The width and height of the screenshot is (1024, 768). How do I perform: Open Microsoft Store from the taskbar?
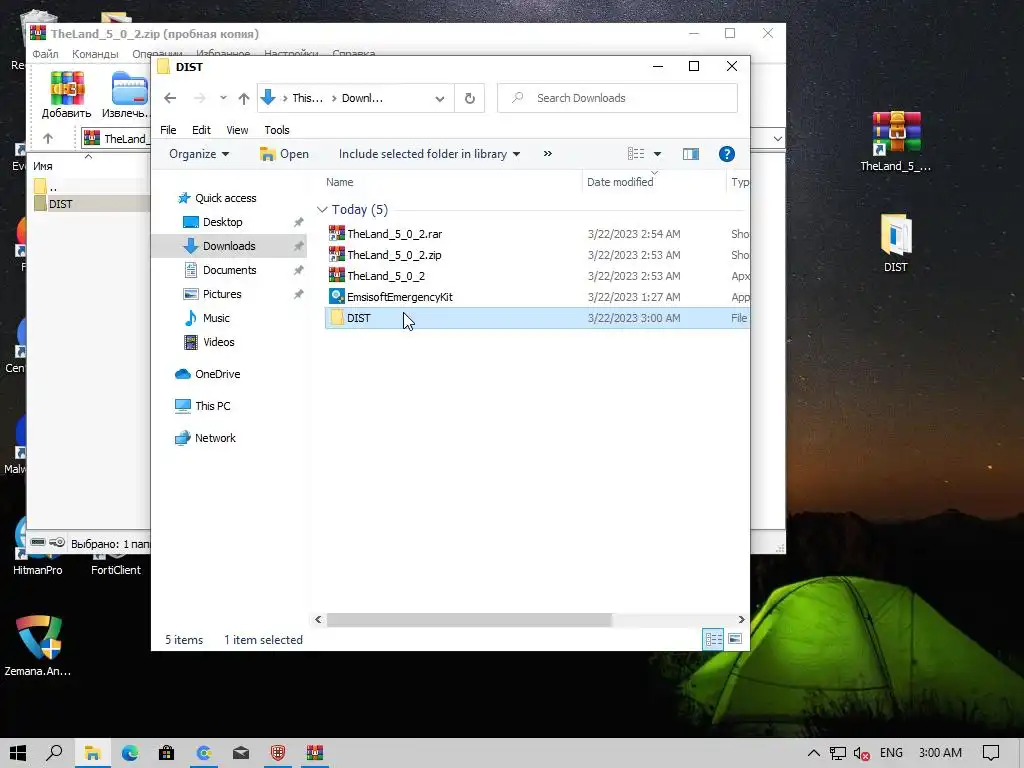click(x=167, y=753)
